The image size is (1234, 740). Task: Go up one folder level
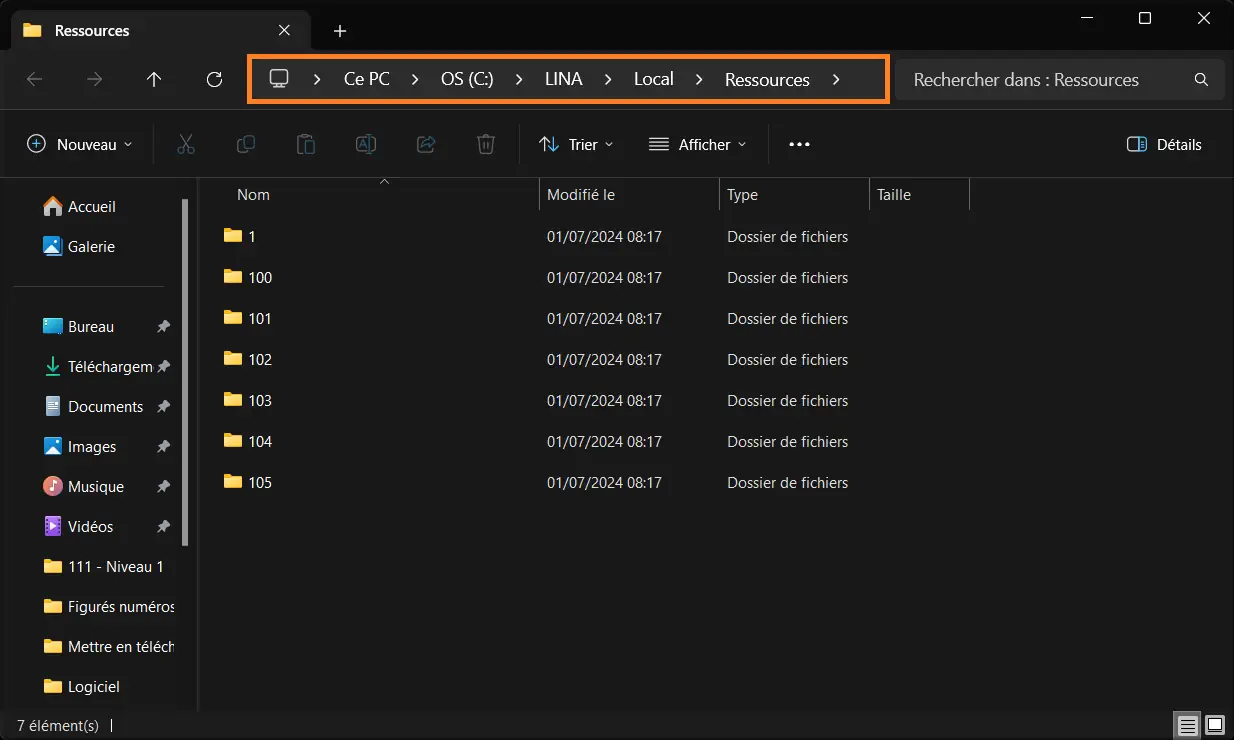click(x=154, y=80)
